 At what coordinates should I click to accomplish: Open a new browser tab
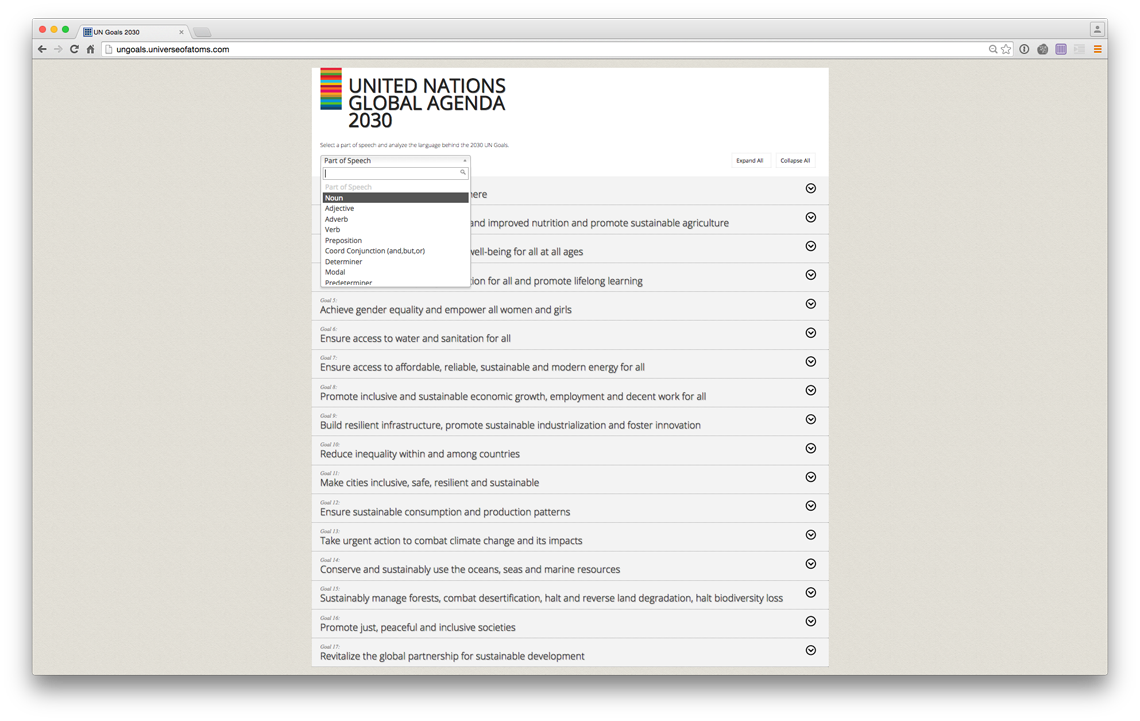point(203,32)
